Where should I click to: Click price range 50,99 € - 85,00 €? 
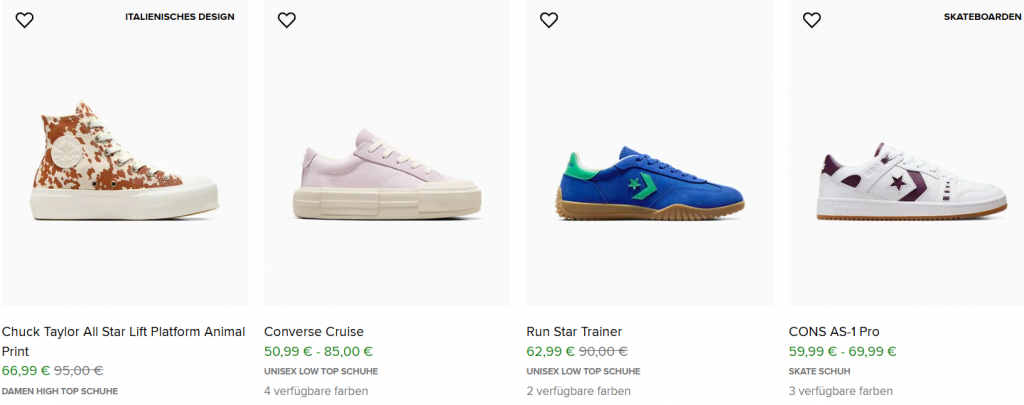(x=318, y=351)
